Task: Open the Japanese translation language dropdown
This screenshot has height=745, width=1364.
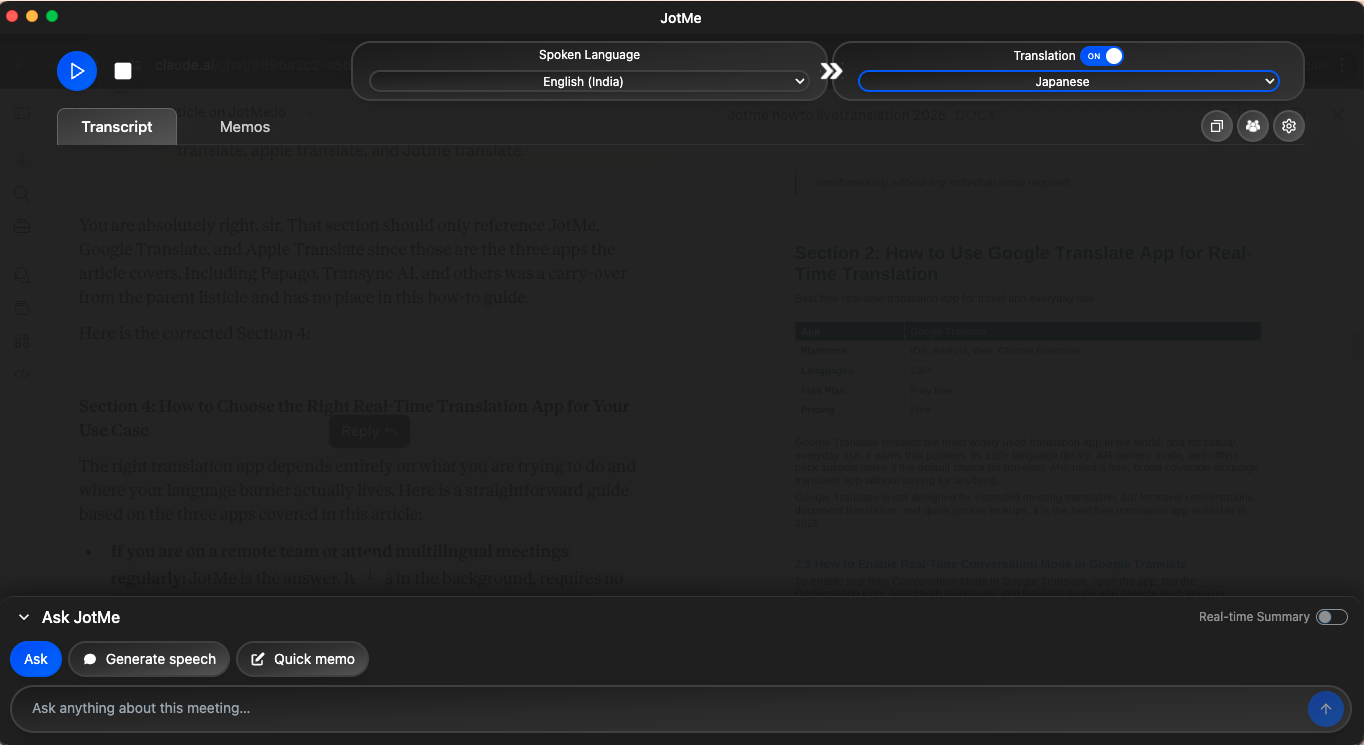Action: pos(1068,82)
